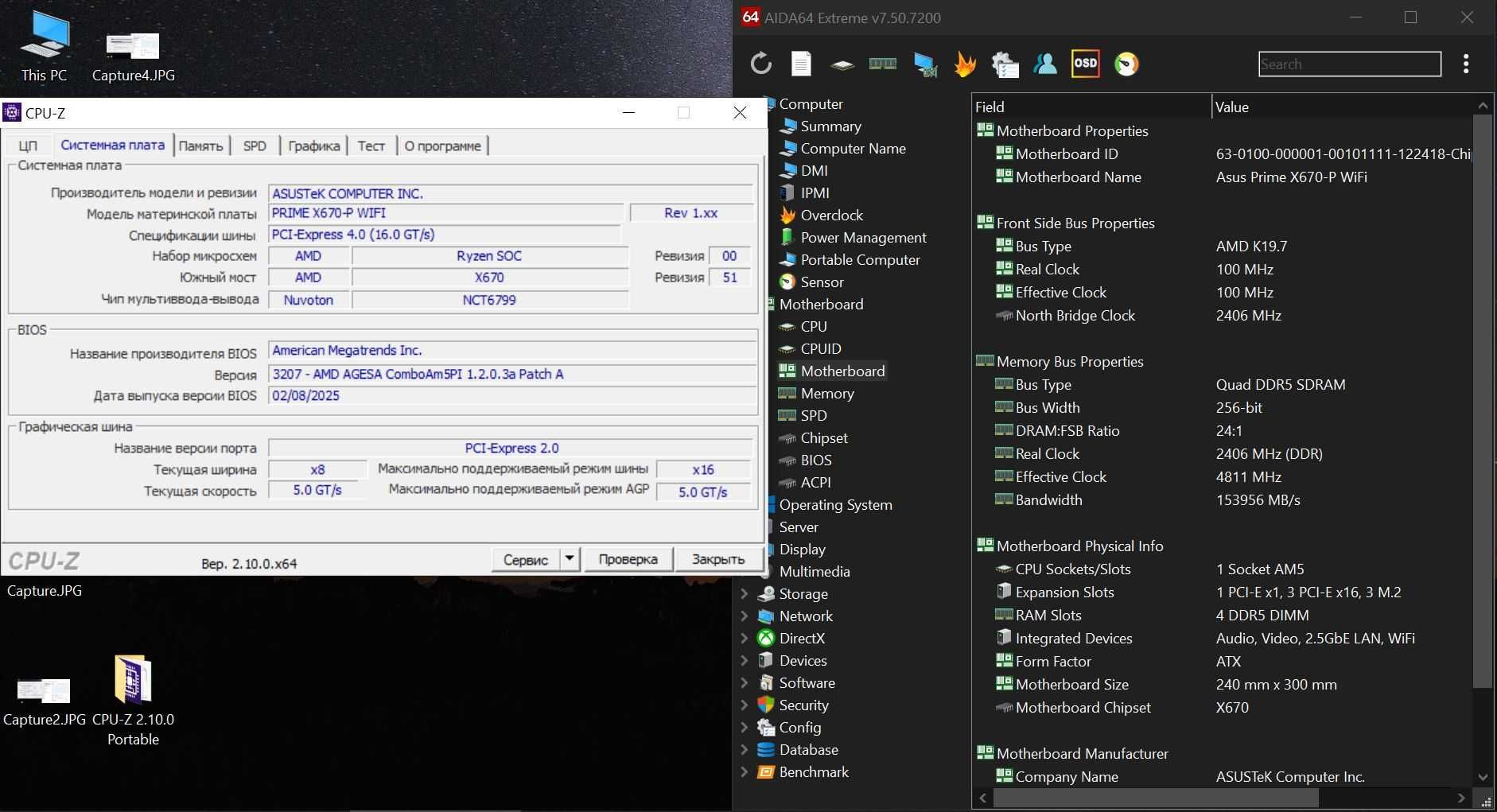Click the SensorPanel gauge icon in toolbar
The height and width of the screenshot is (812, 1497).
pos(1126,64)
